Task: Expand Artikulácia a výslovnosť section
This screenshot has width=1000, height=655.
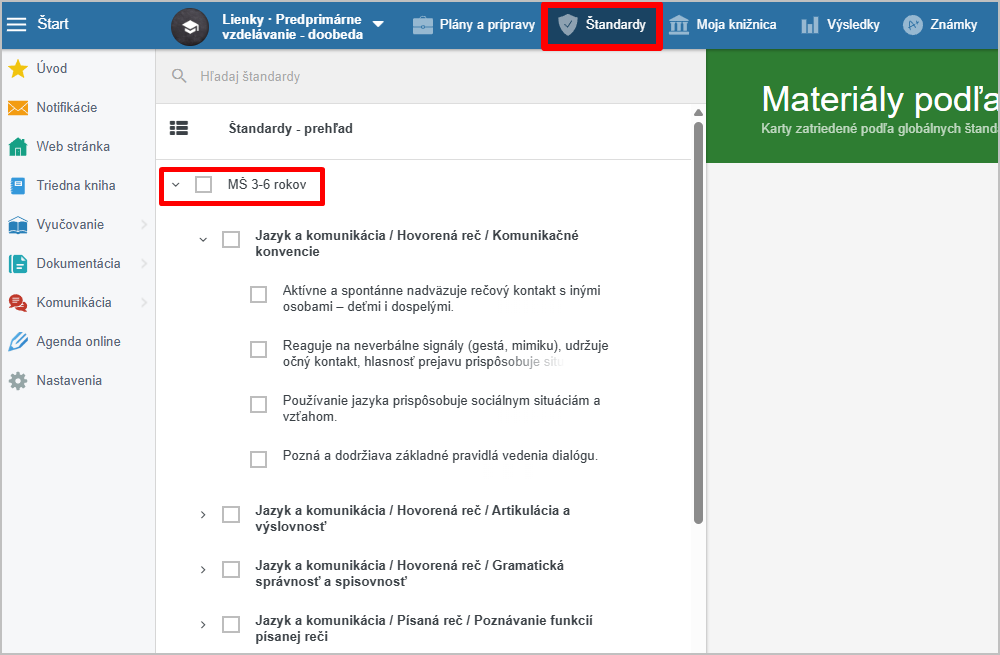Action: [203, 515]
